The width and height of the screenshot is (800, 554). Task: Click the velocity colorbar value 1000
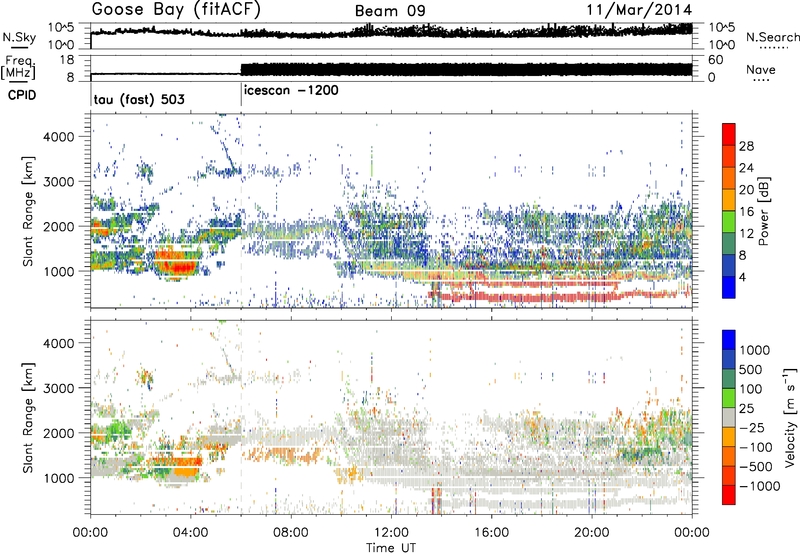coord(755,350)
